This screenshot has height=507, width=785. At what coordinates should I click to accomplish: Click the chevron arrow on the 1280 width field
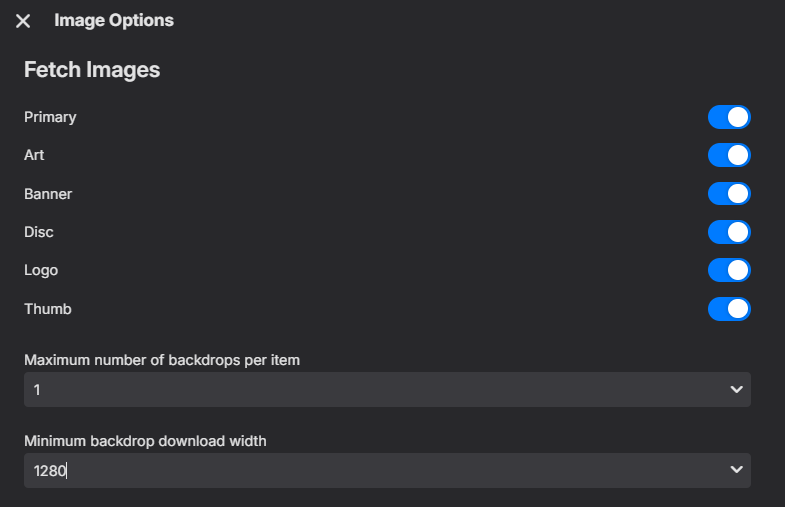point(737,470)
